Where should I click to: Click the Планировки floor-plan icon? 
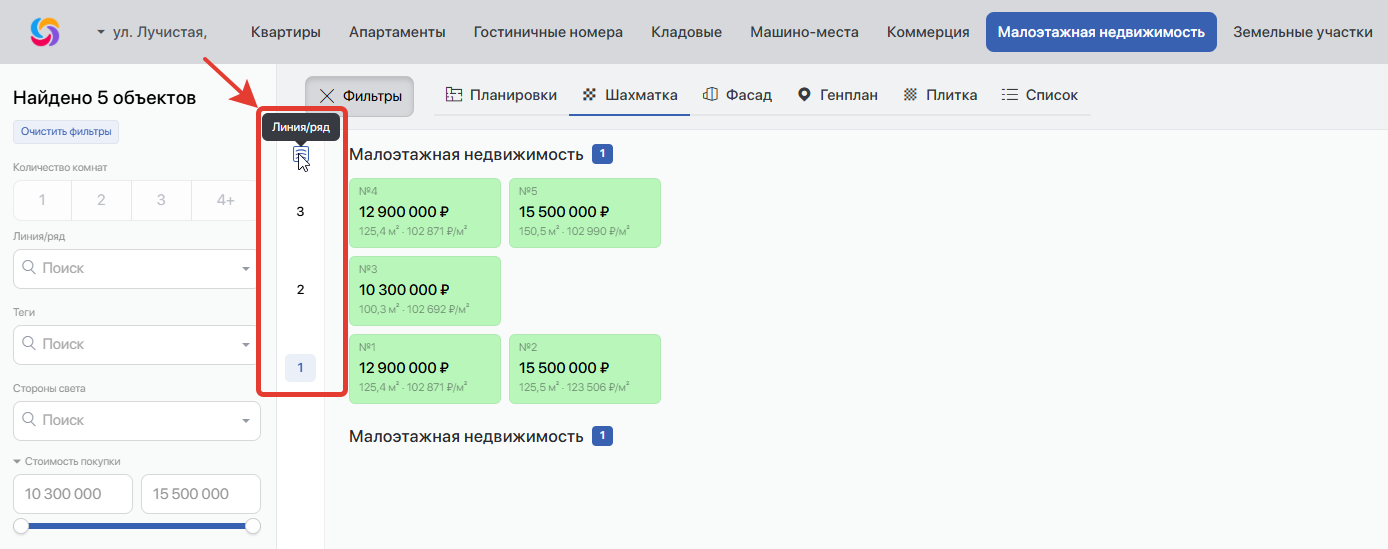click(x=453, y=95)
